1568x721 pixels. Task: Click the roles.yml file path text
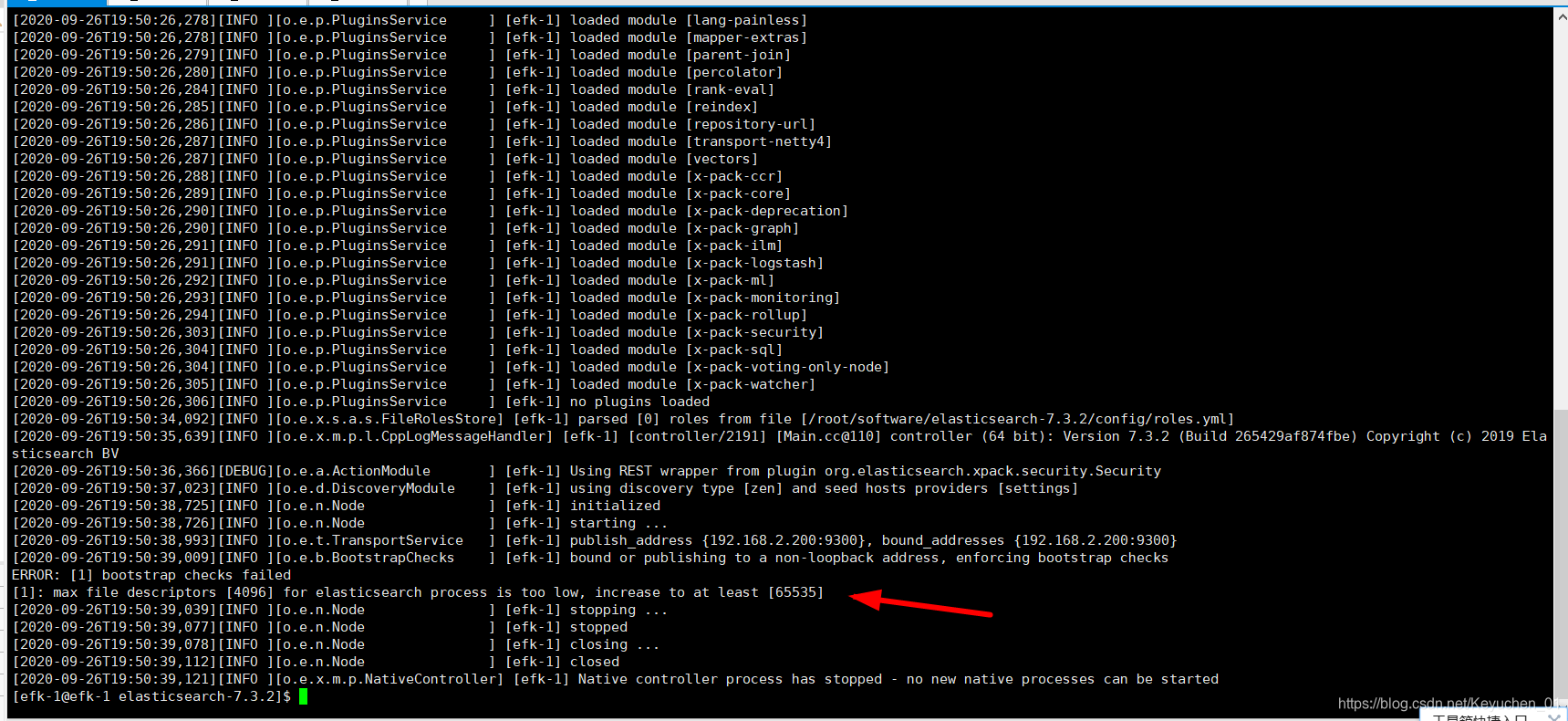[1018, 419]
